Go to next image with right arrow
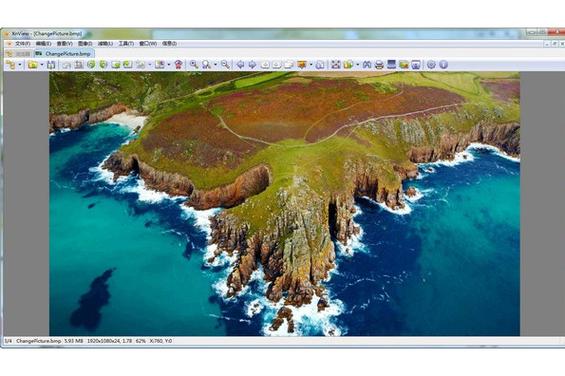The height and width of the screenshot is (376, 565). pos(252,65)
